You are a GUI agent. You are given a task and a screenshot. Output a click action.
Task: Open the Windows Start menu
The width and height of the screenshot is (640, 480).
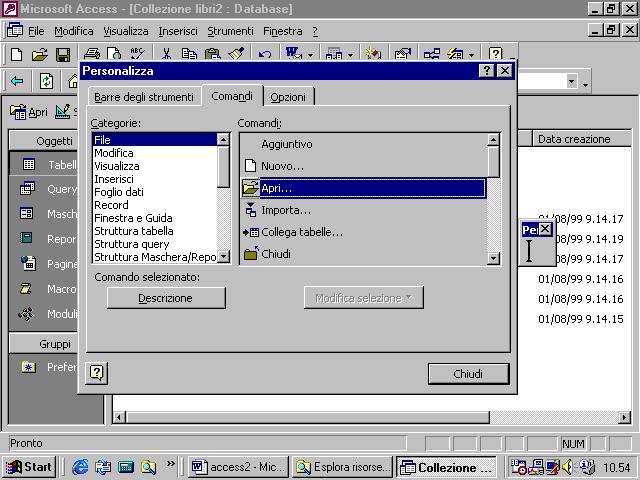pos(29,467)
